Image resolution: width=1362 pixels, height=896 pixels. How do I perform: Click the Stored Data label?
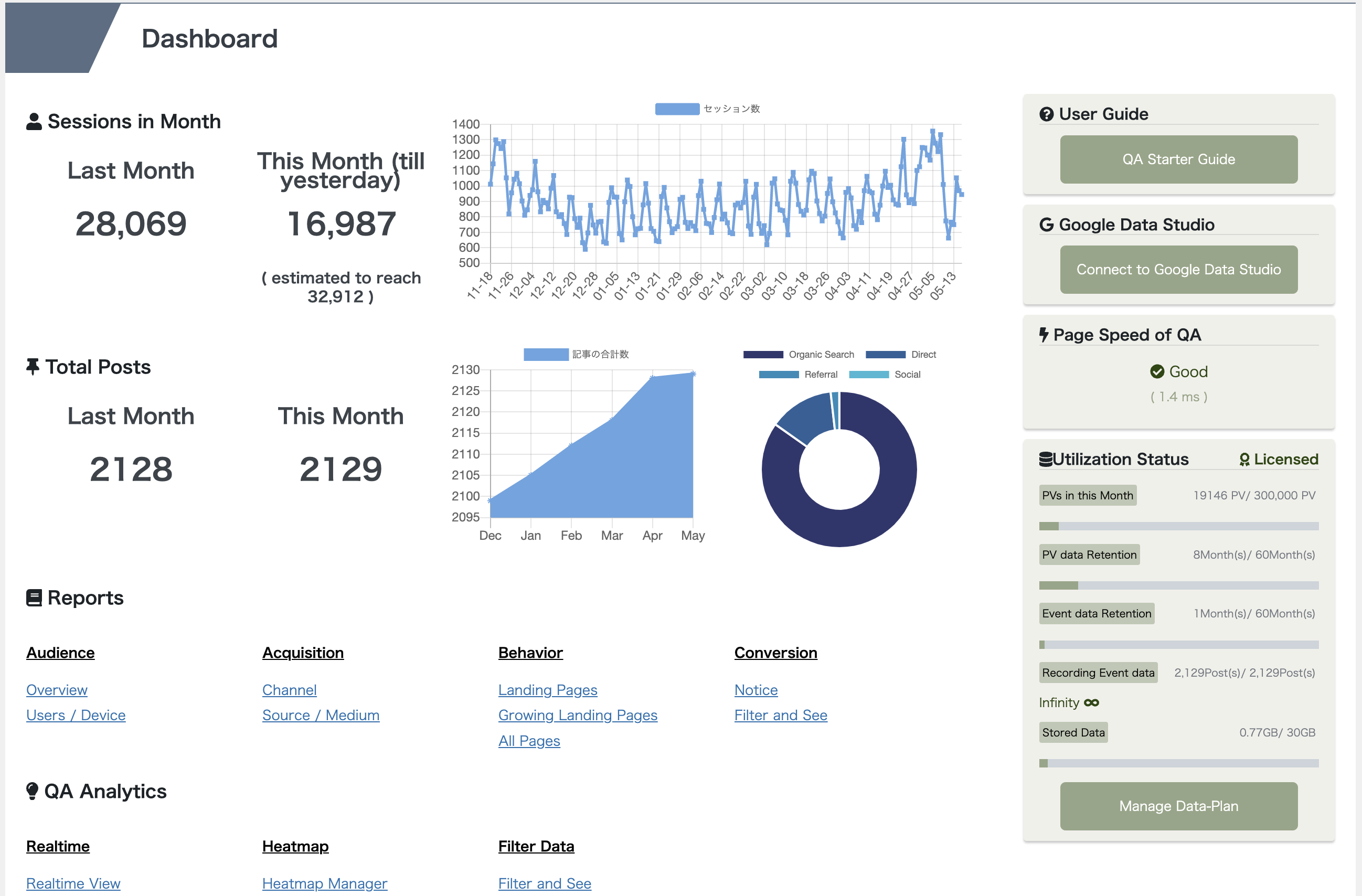(x=1073, y=732)
